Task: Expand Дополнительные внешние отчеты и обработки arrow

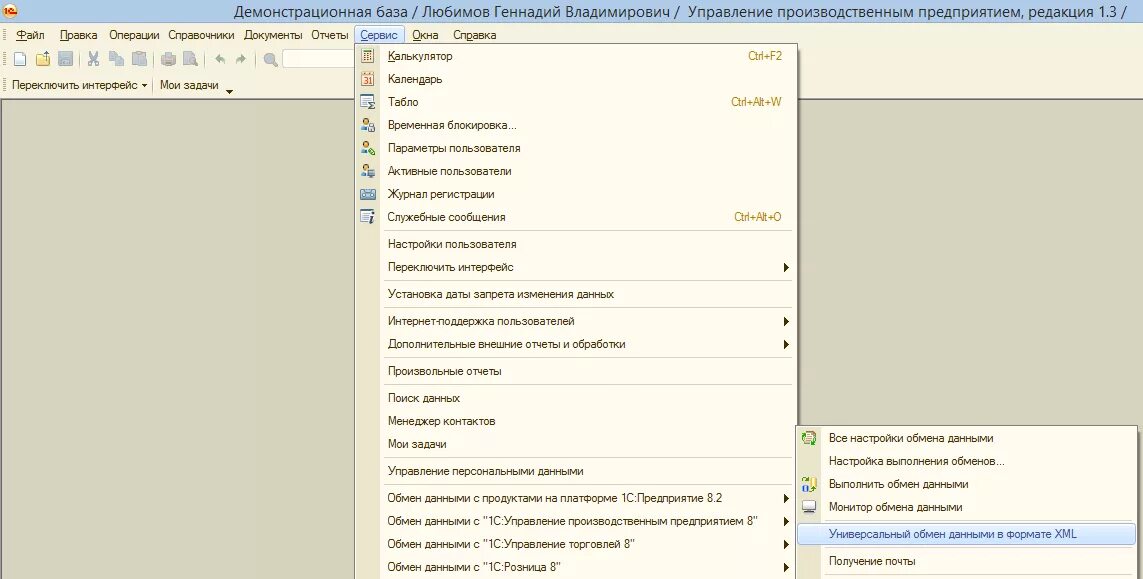Action: click(x=786, y=344)
